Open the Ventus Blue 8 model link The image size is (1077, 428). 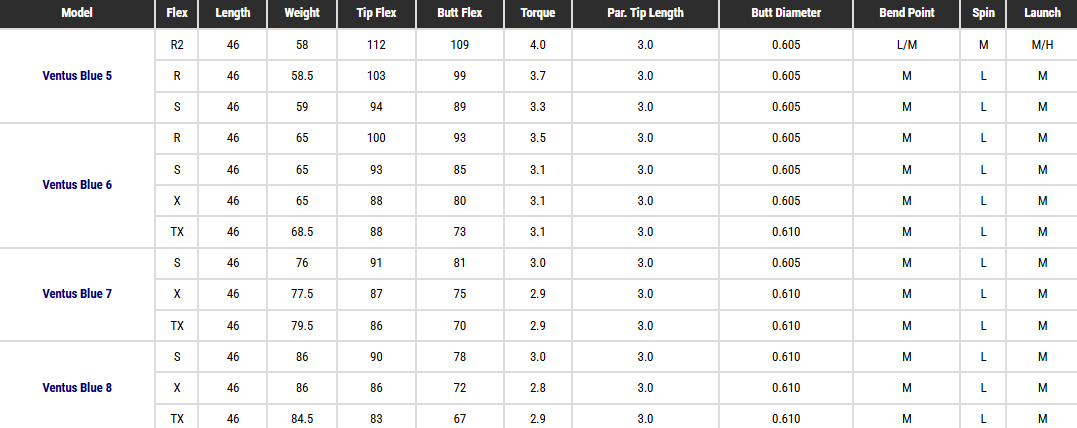point(77,388)
